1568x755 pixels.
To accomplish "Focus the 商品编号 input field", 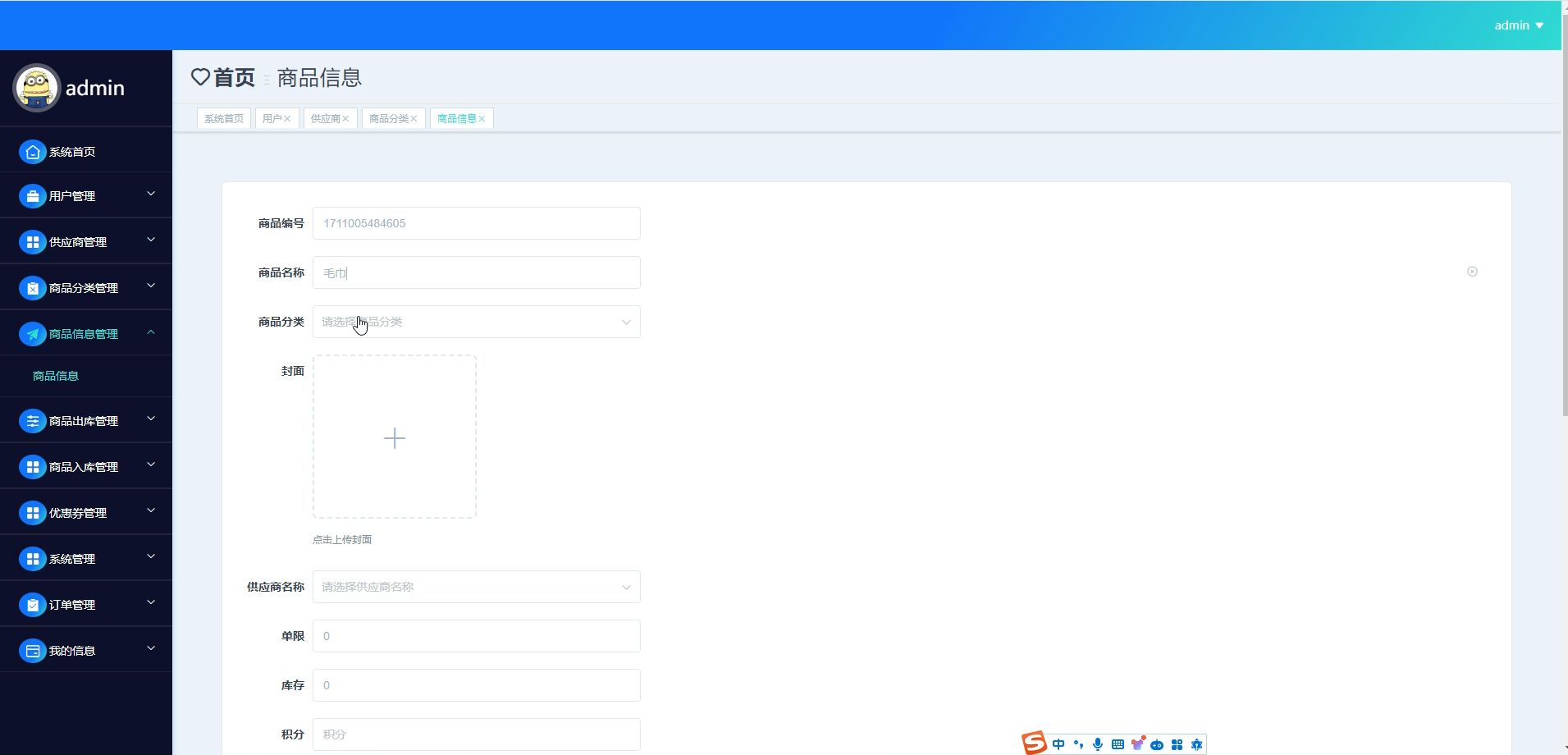I will [x=476, y=223].
